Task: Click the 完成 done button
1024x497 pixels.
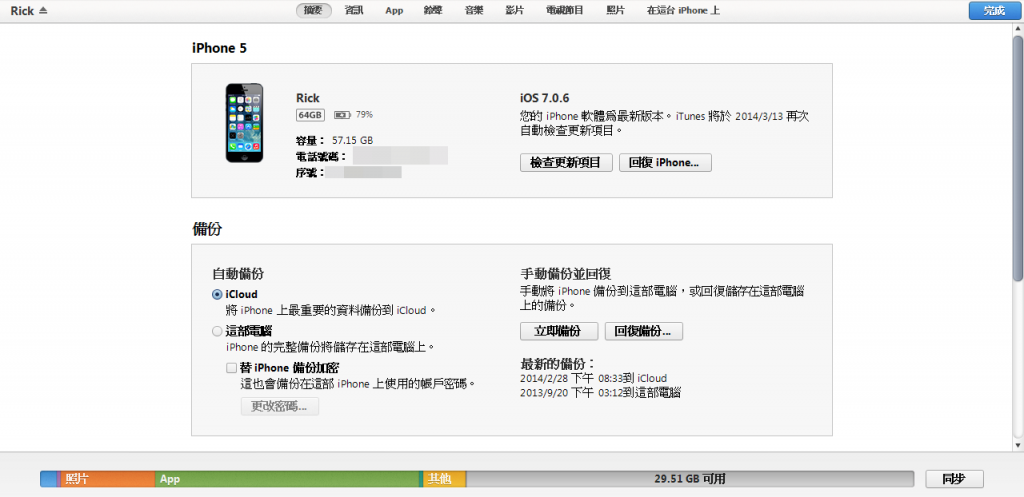Action: [x=994, y=10]
